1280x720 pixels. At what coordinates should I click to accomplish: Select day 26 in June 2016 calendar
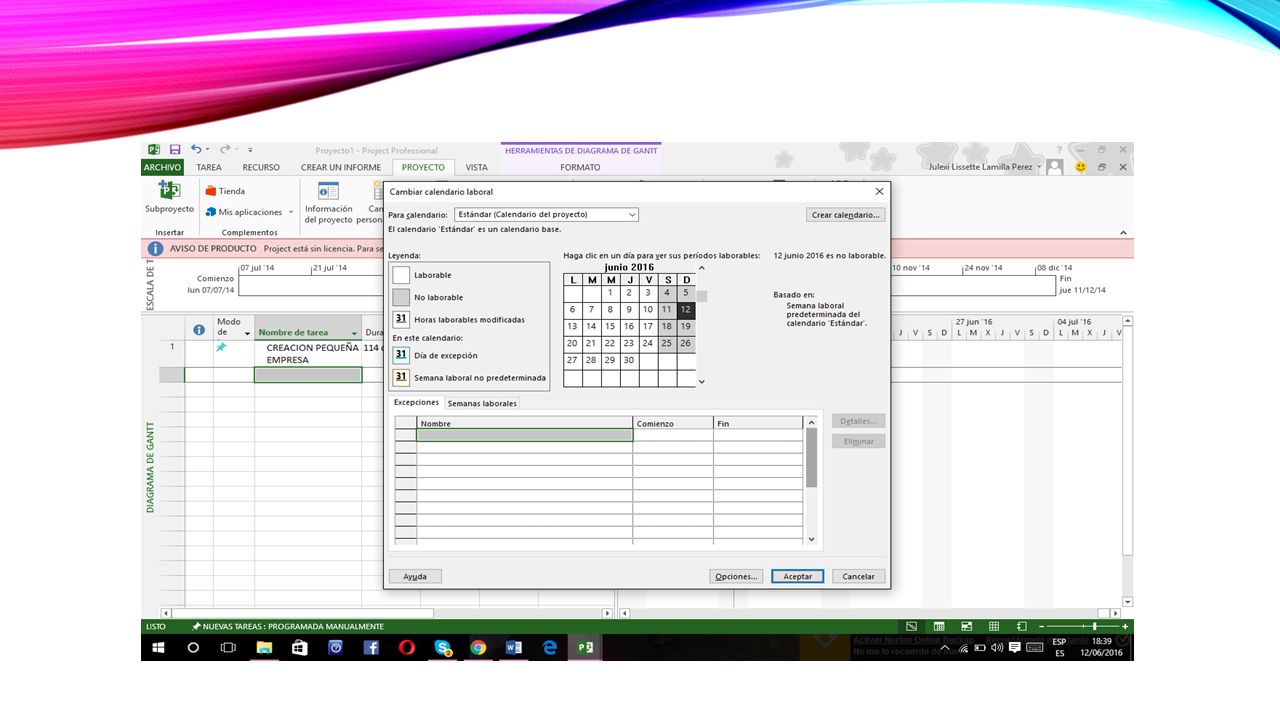click(685, 343)
